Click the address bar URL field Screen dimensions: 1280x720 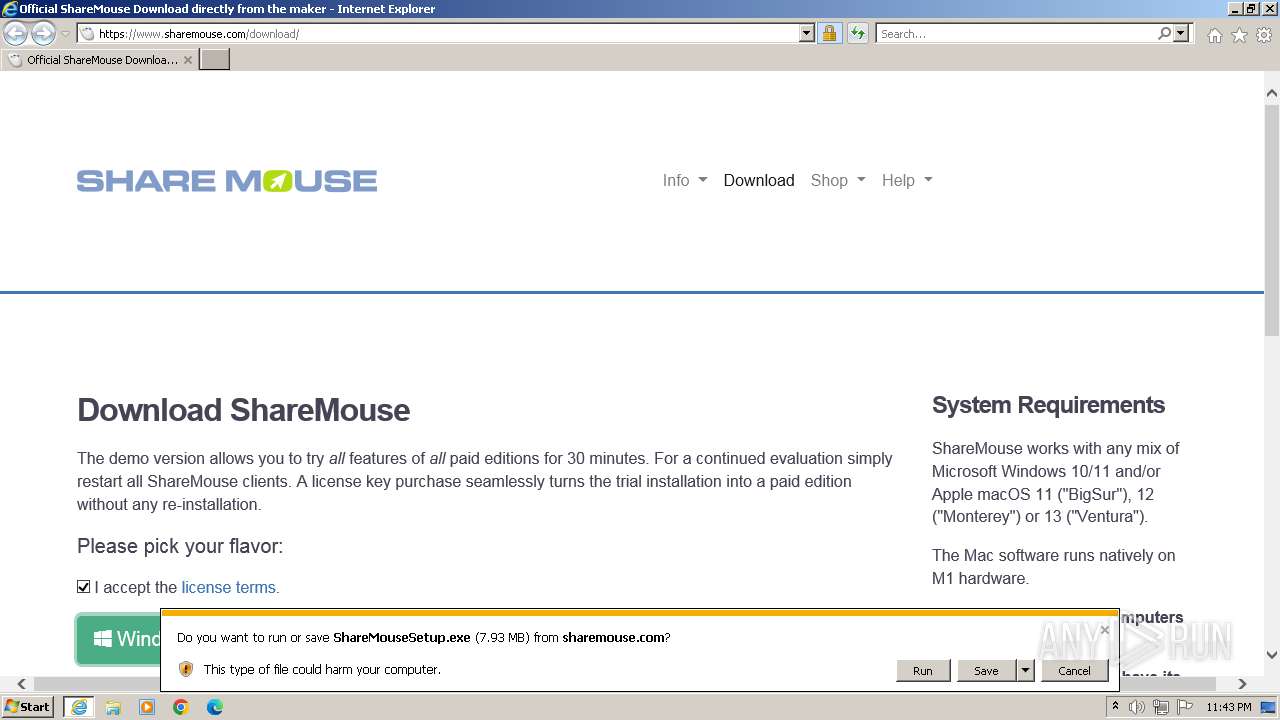click(438, 33)
